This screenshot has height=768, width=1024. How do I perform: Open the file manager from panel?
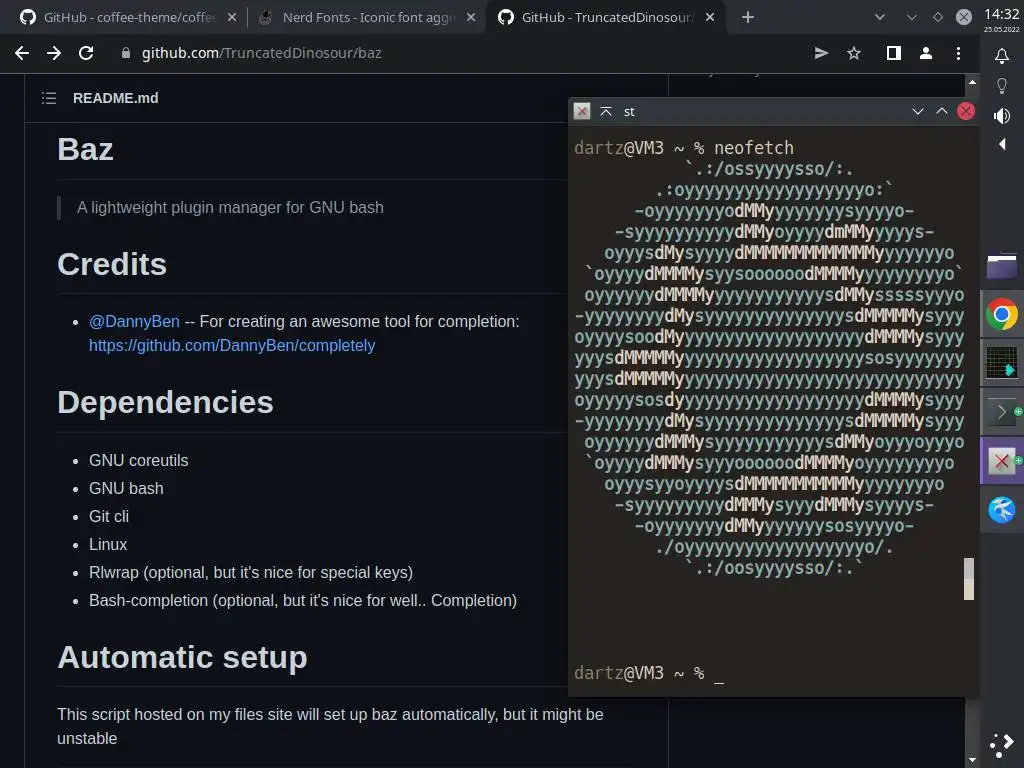pyautogui.click(x=1002, y=266)
